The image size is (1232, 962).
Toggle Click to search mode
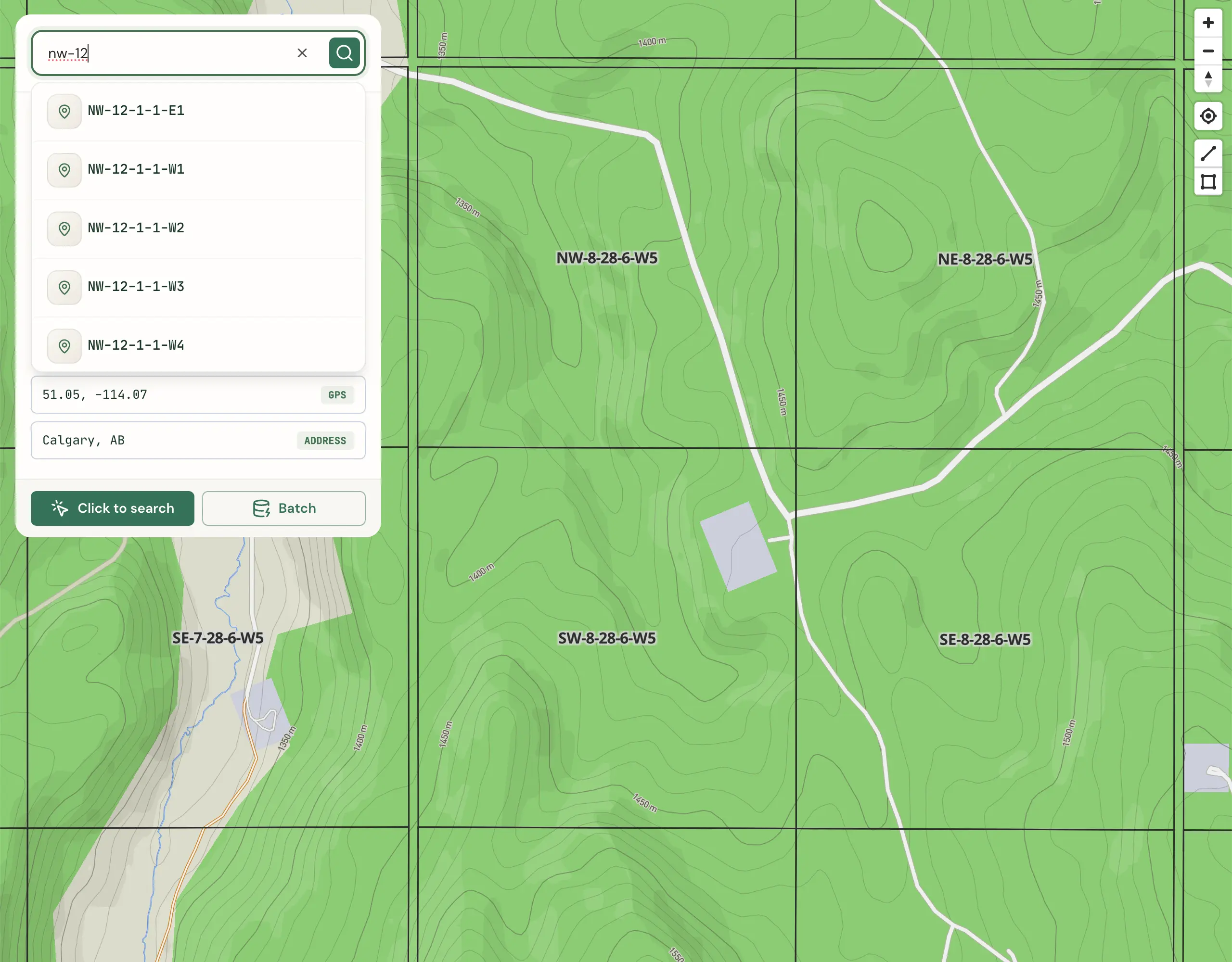tap(112, 508)
